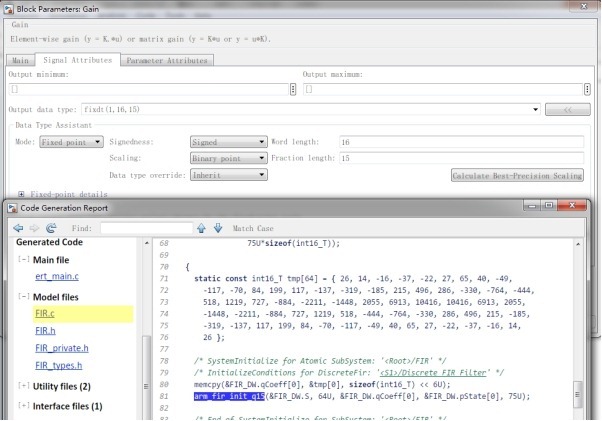The image size is (602, 421).
Task: Click the Block Parameters Gain title icon
Action: (x=8, y=9)
